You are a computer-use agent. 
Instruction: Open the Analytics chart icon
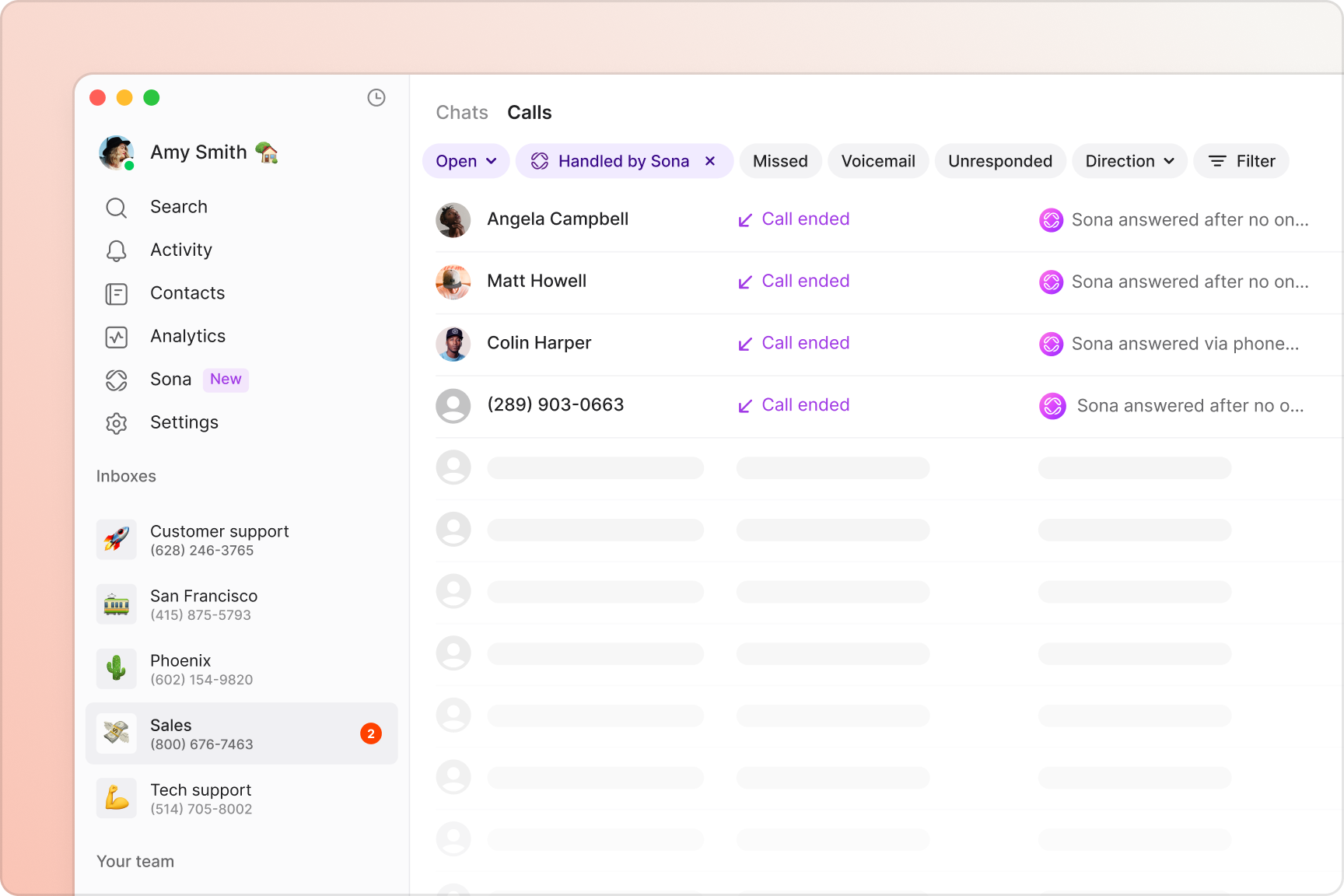117,337
